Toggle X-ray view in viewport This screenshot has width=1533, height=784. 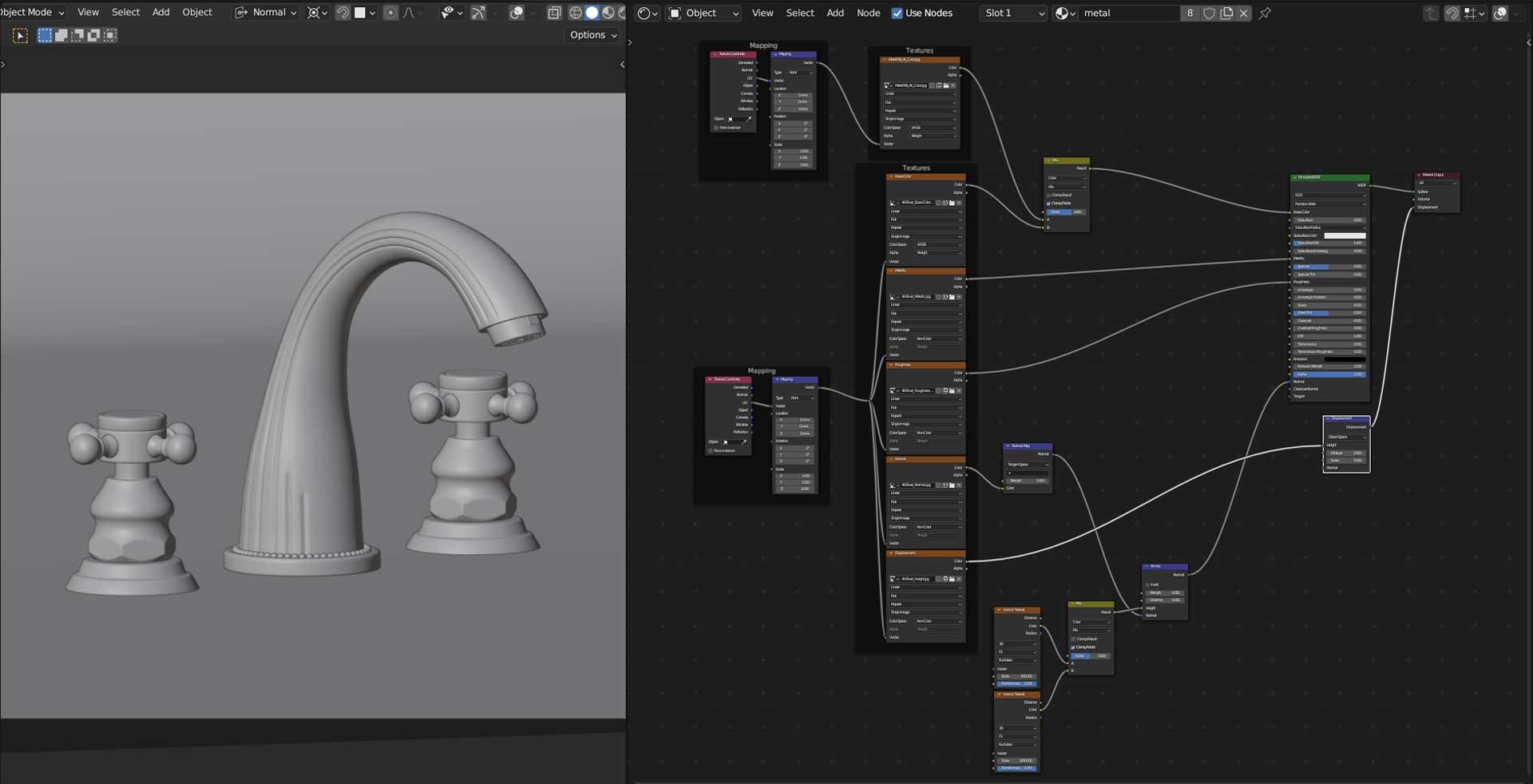tap(554, 13)
